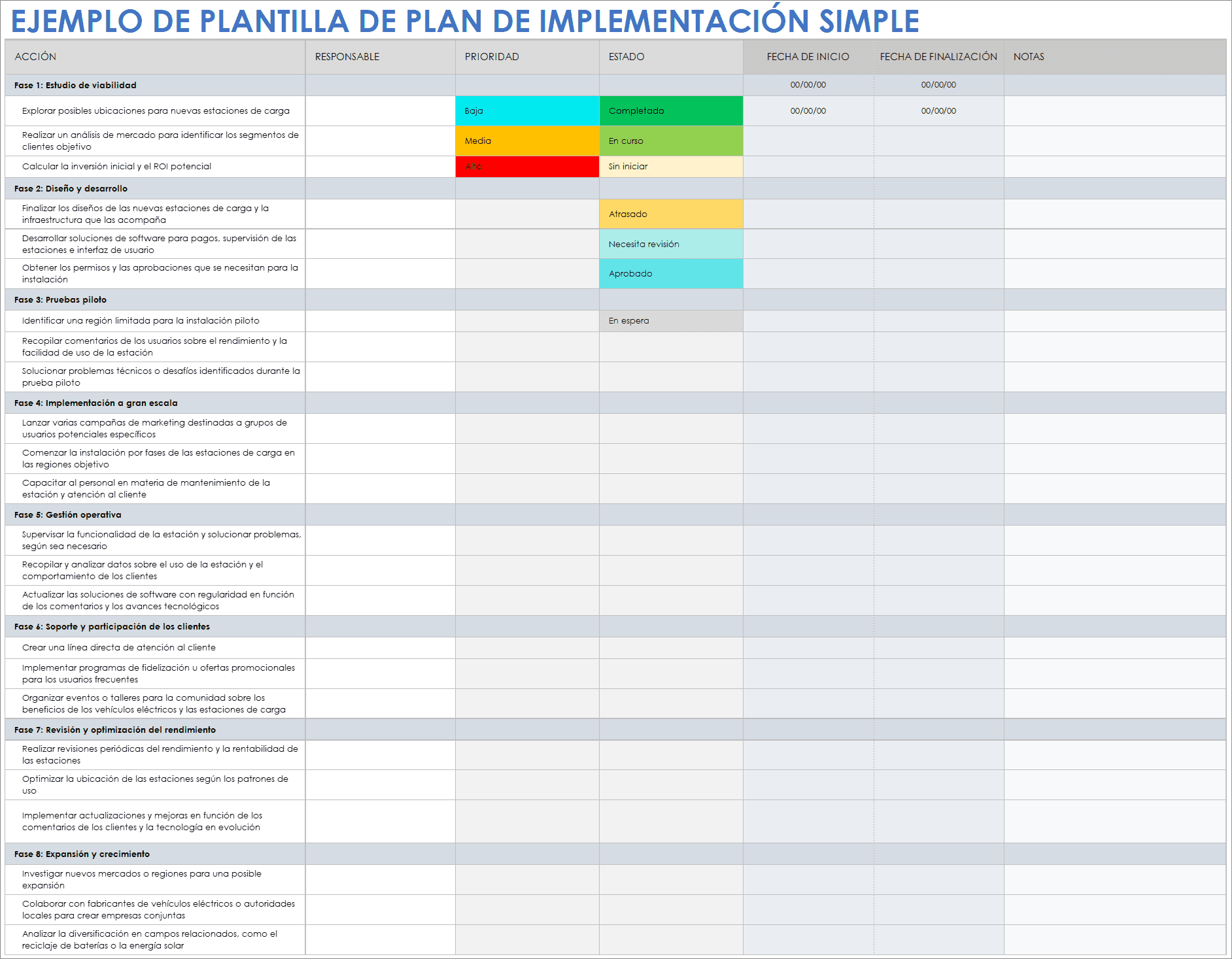Click Crear una línea directa cell

pyautogui.click(x=155, y=648)
